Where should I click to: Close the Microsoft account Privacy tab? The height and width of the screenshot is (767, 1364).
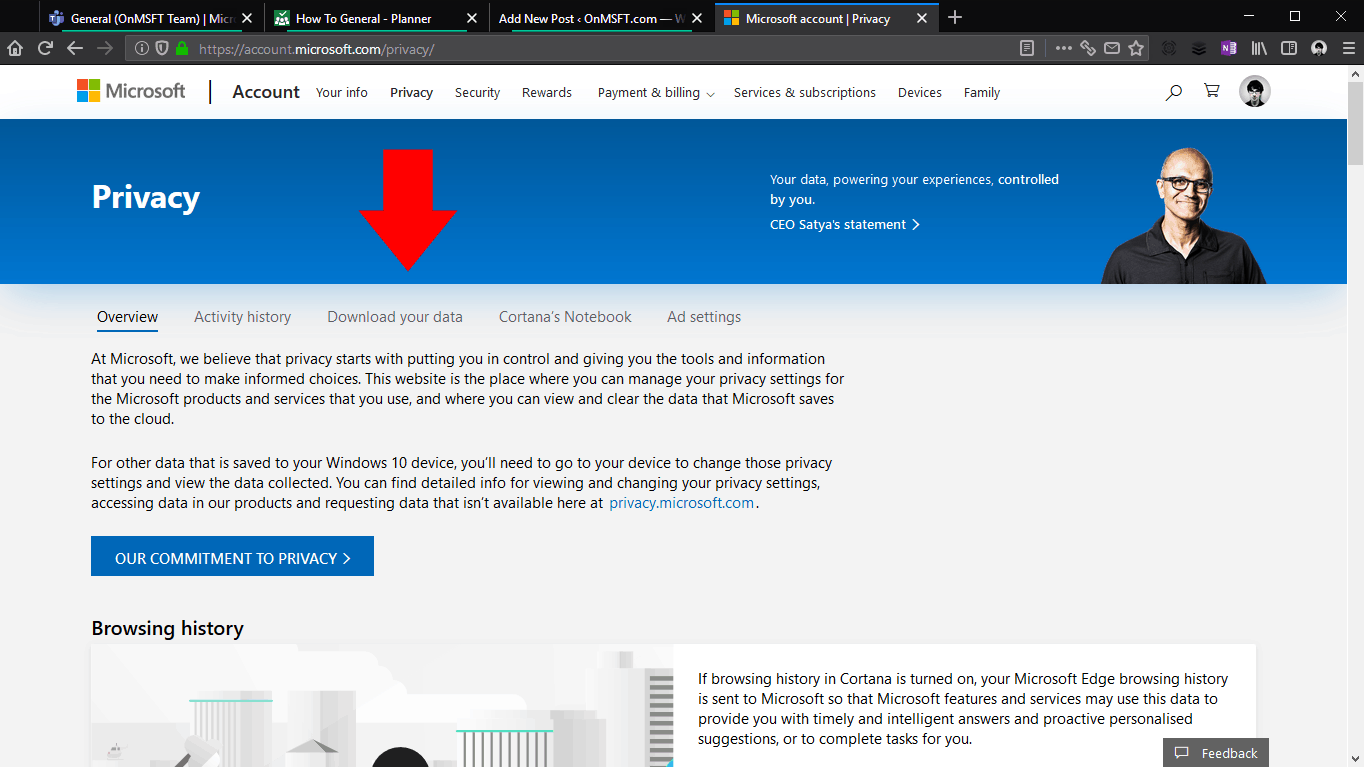click(x=923, y=18)
